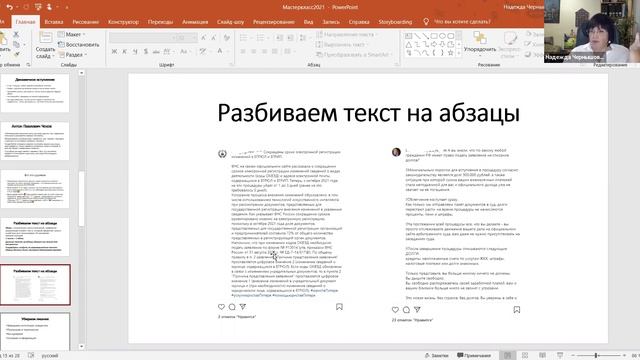Open the Конструктор ribbon tab

[x=123, y=22]
